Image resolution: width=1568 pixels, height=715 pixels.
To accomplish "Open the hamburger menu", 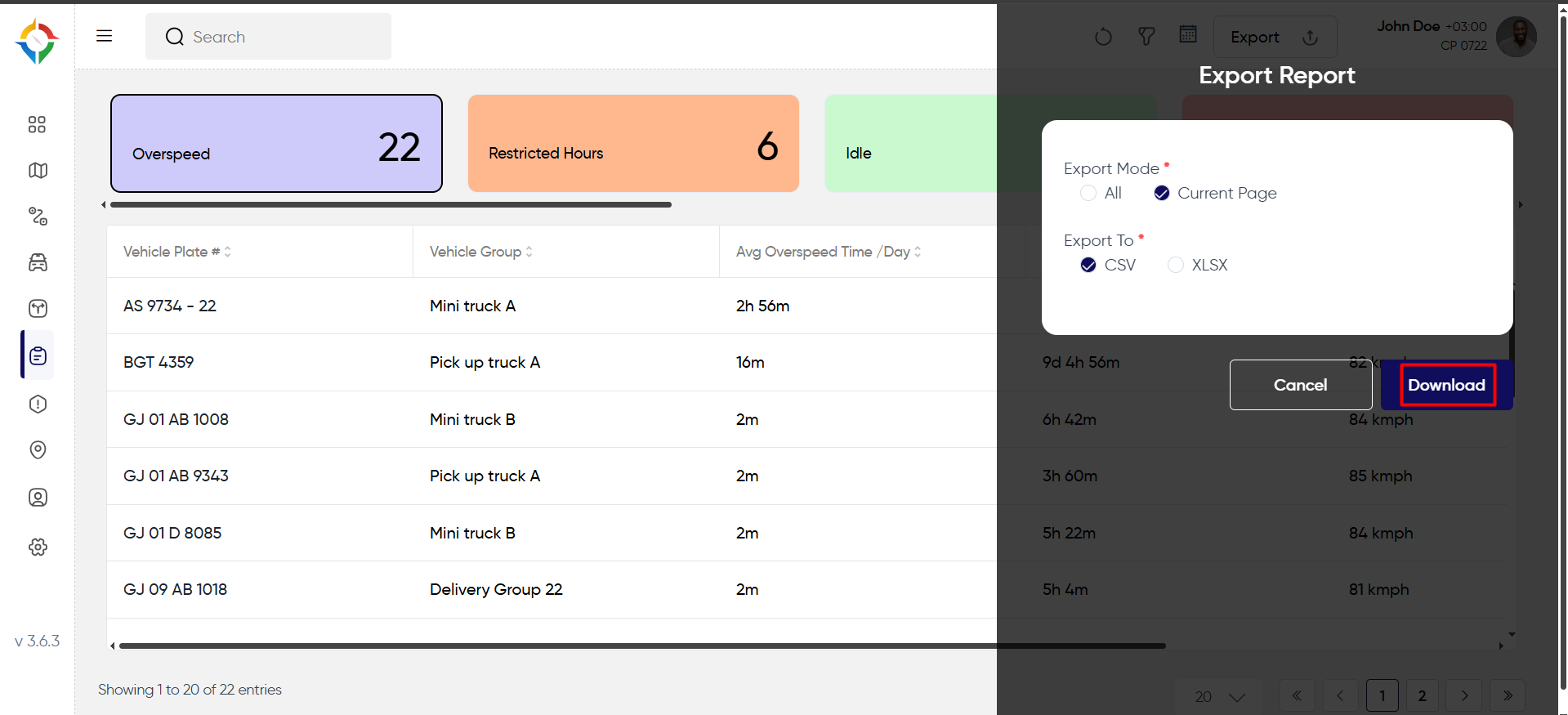I will point(104,36).
